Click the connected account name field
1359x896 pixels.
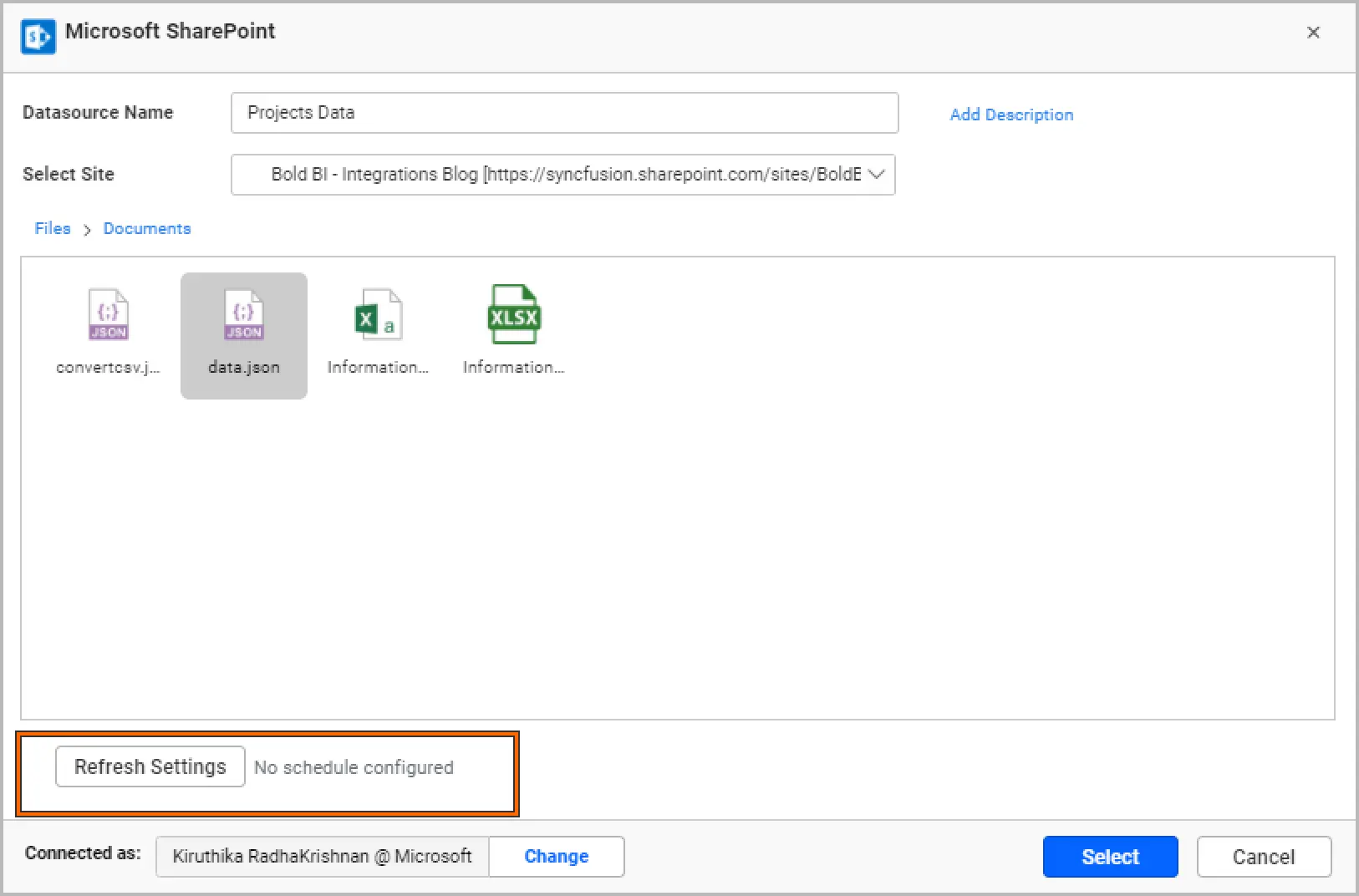pyautogui.click(x=322, y=857)
